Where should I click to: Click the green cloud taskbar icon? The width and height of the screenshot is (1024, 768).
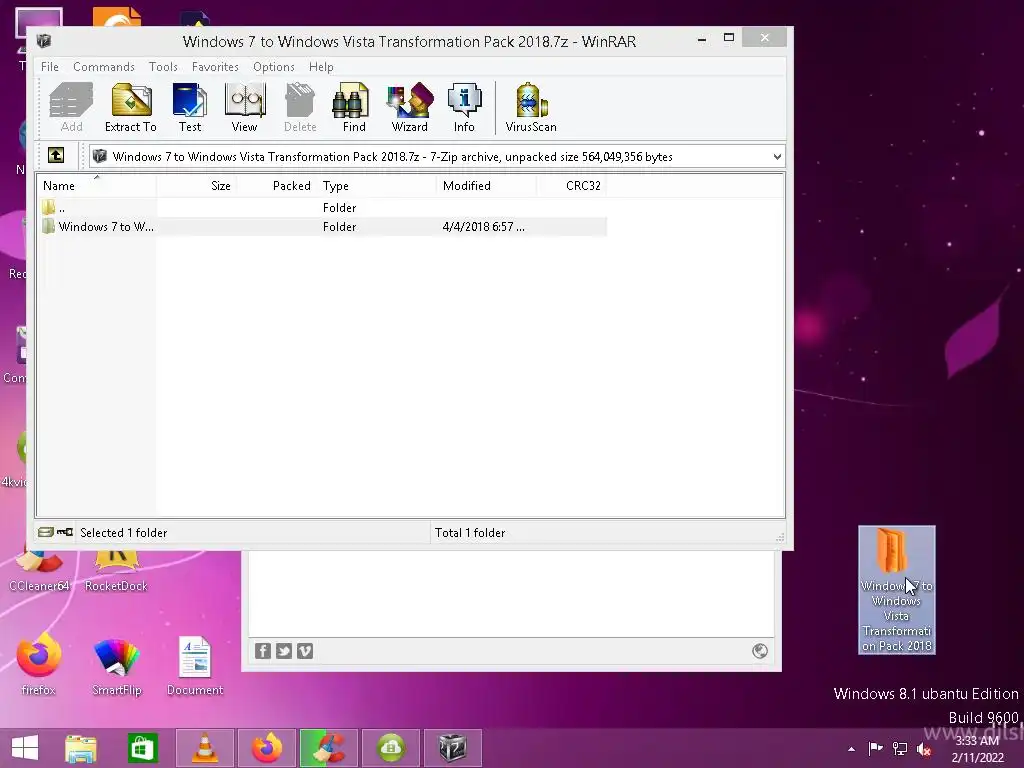[x=391, y=748]
